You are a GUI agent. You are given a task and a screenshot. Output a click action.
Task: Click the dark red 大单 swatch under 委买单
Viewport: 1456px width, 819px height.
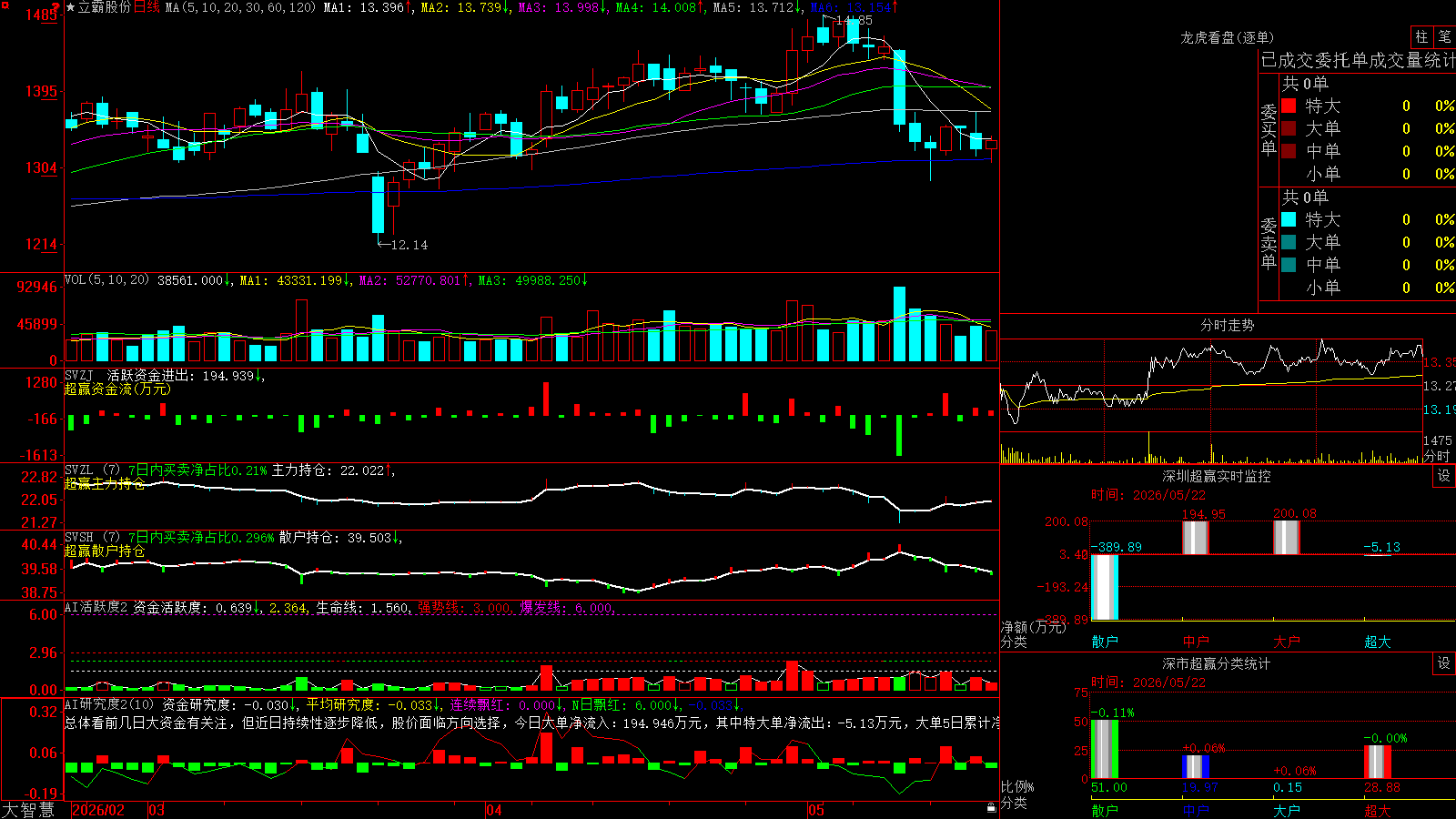pos(1289,128)
